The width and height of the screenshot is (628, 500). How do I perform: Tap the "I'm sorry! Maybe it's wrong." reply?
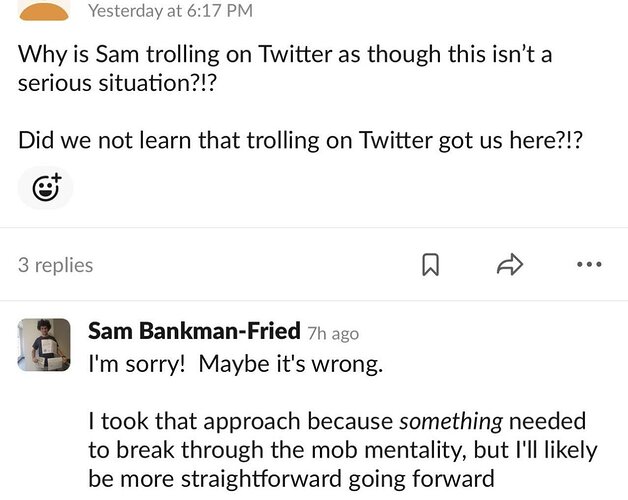pos(236,364)
